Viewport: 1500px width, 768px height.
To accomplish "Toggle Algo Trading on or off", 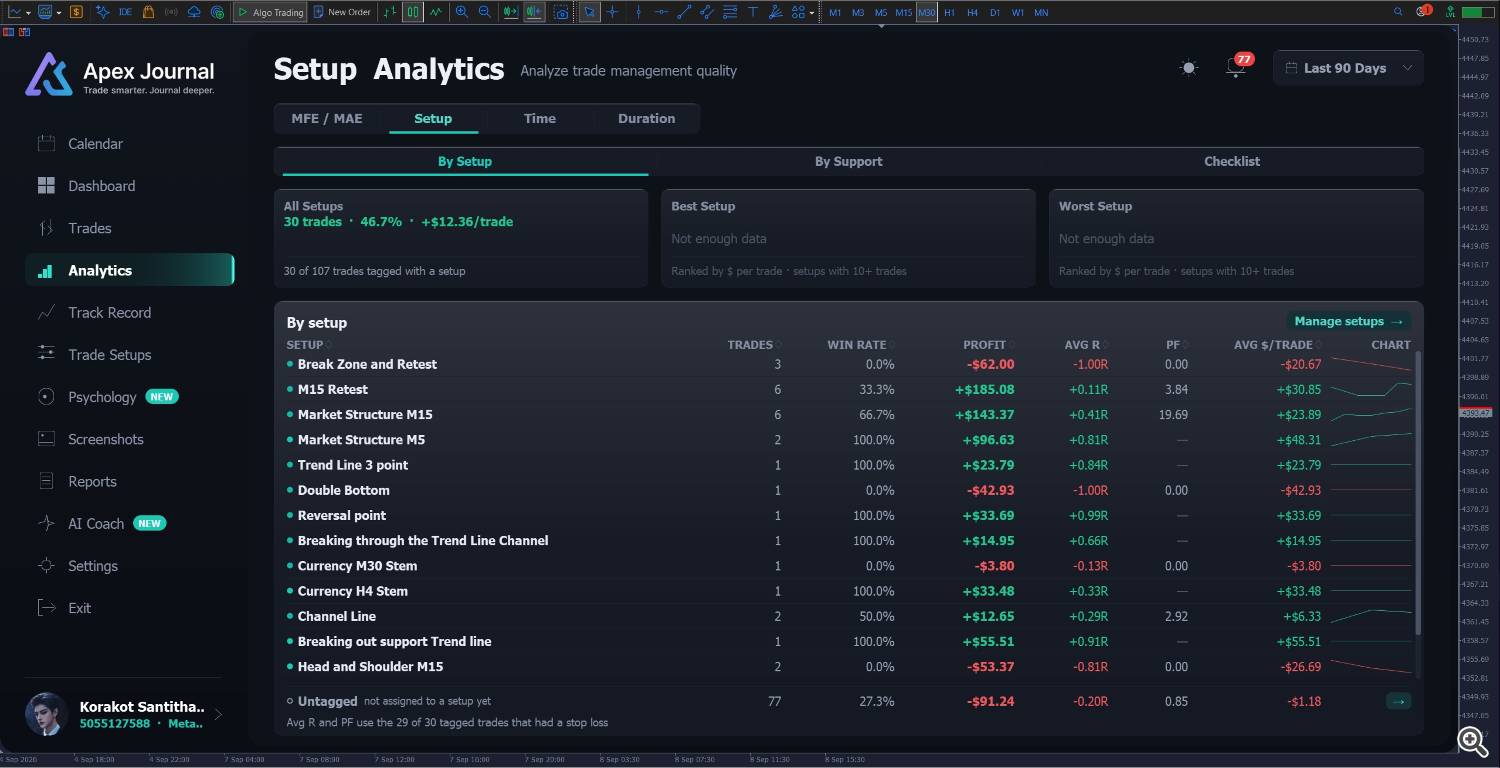I will [x=269, y=12].
